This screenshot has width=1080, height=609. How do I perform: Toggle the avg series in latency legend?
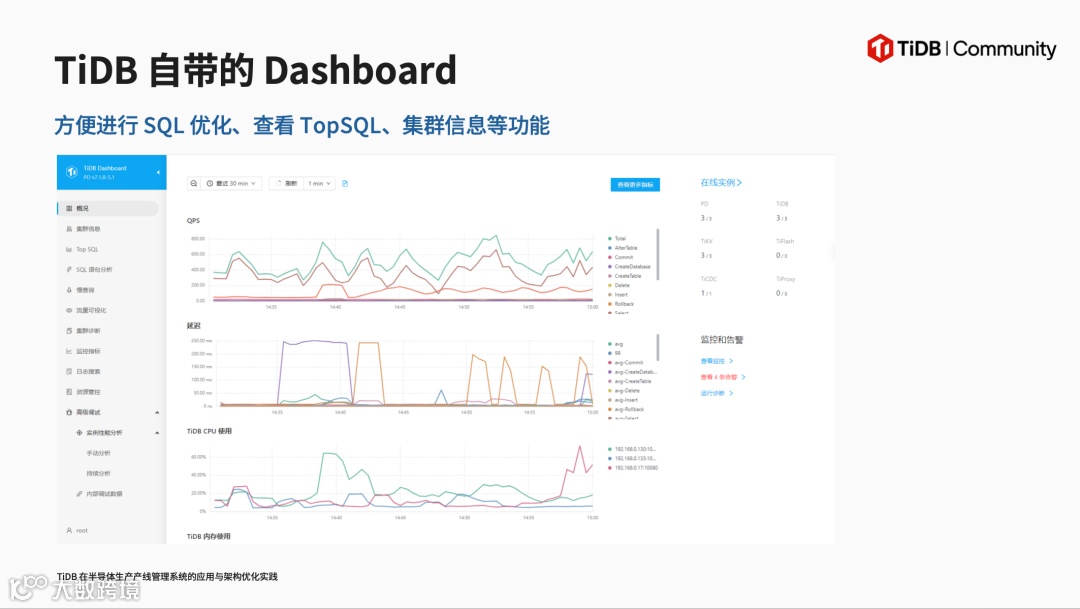pos(616,344)
